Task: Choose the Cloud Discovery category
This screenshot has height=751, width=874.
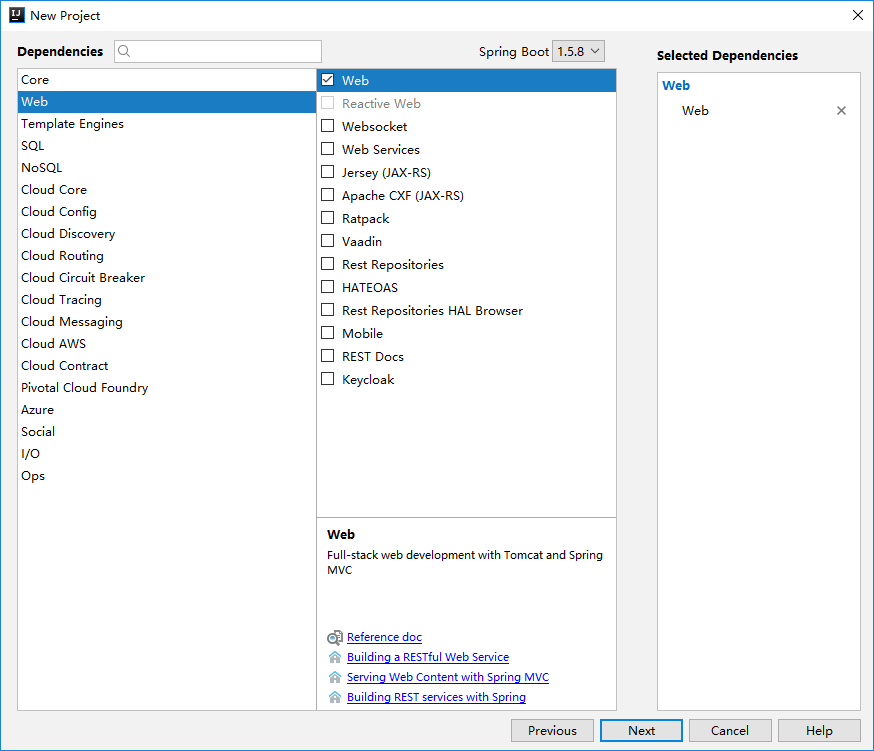Action: pos(68,234)
